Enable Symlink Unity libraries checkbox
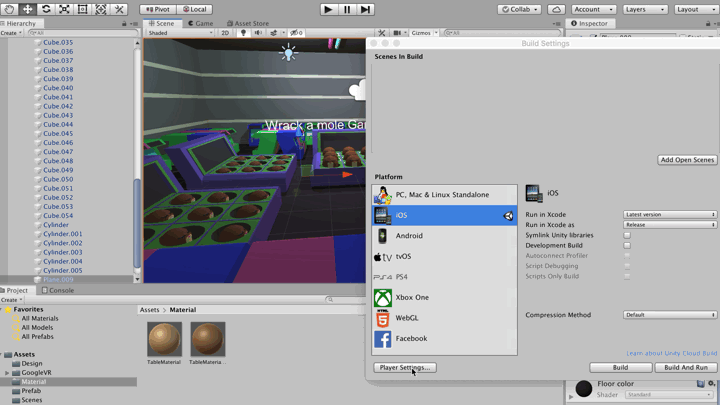Screen dimensions: 720x405 pyautogui.click(x=627, y=235)
